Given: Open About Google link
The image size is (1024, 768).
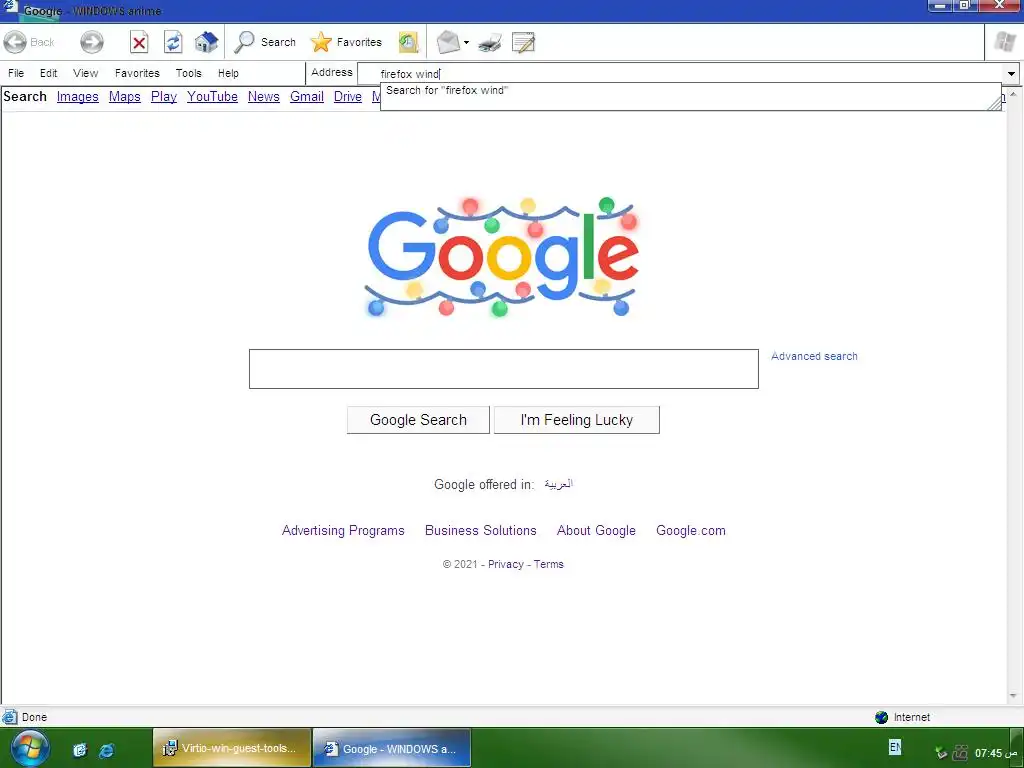Looking at the screenshot, I should (x=596, y=530).
